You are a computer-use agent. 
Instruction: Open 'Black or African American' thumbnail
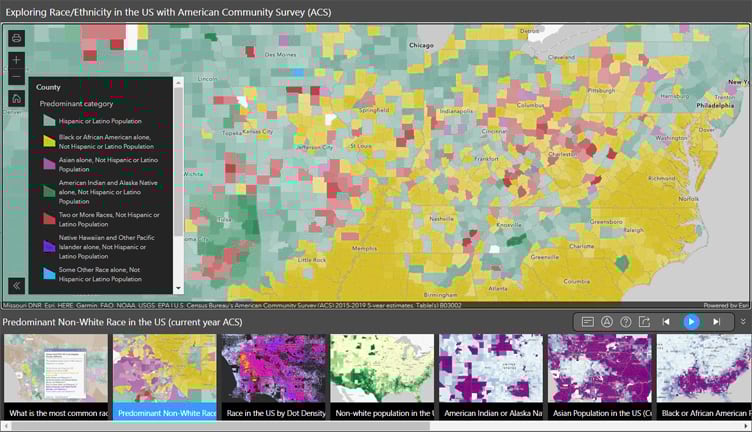tap(704, 377)
